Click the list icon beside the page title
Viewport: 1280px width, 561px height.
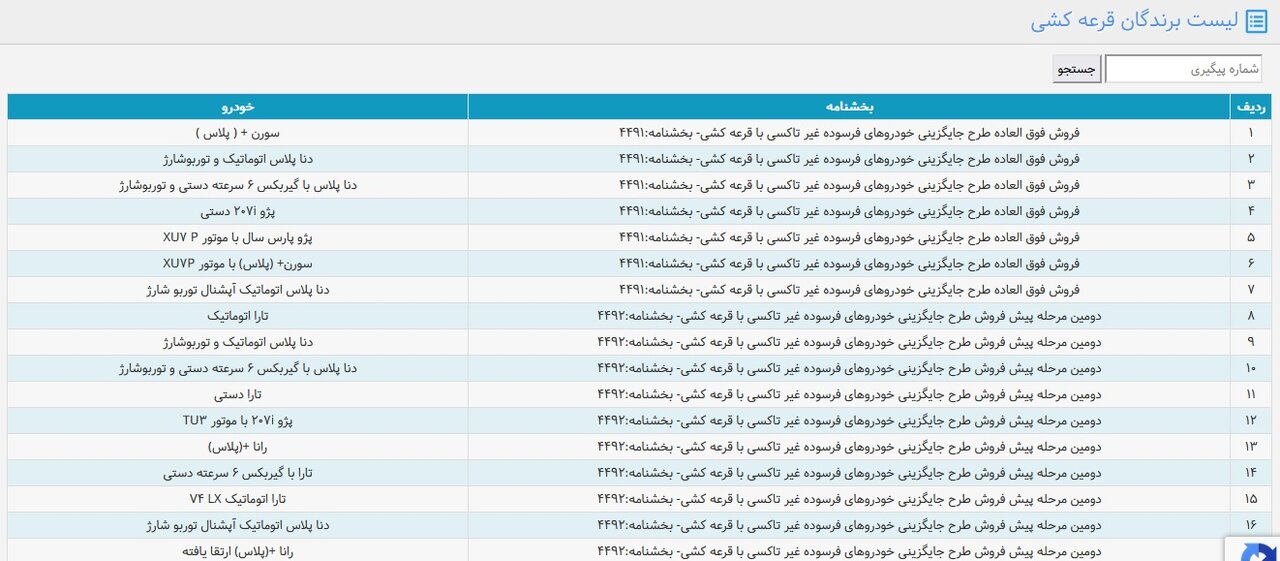coord(1256,20)
